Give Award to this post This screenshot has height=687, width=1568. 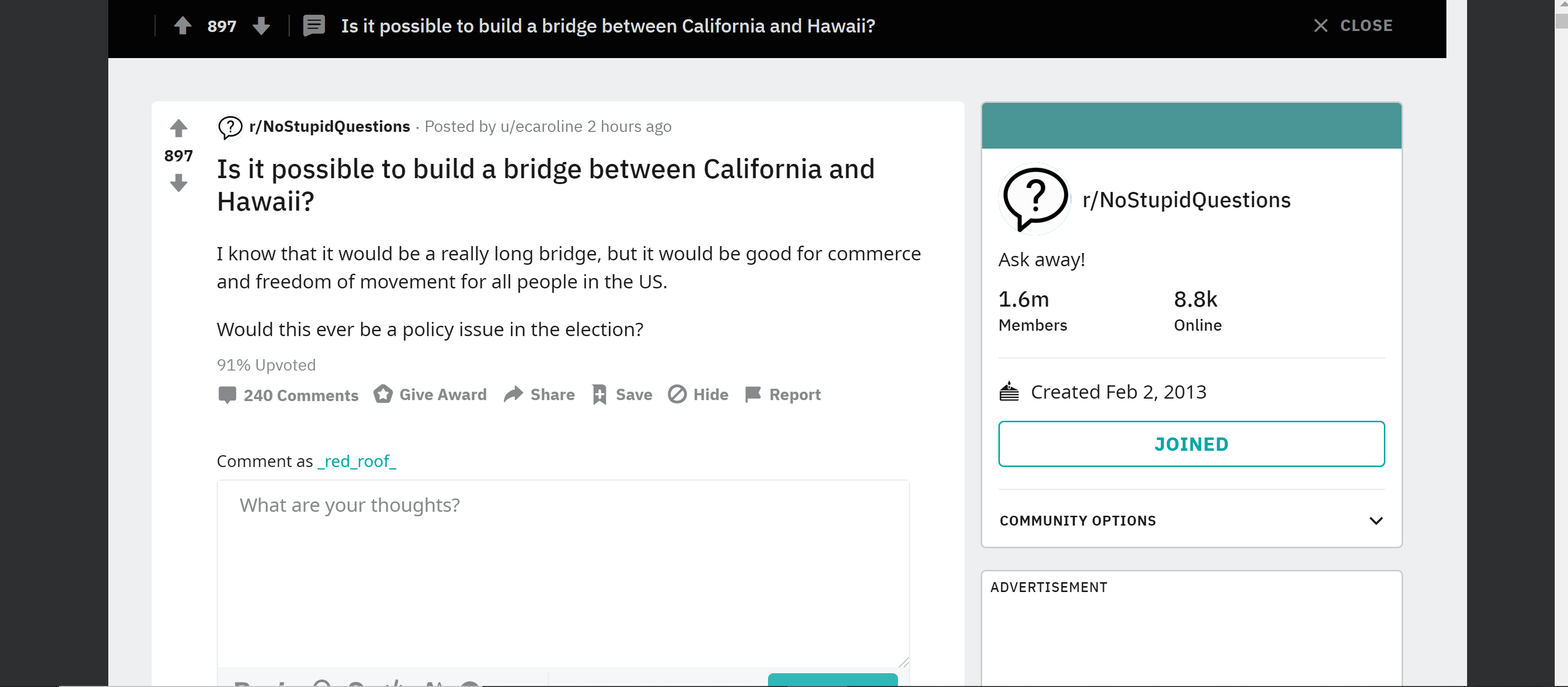click(x=430, y=394)
